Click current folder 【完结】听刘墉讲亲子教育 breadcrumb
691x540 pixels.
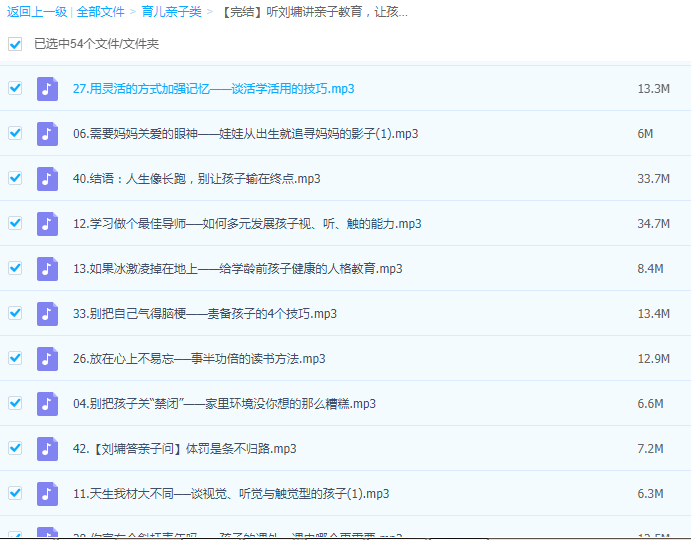[x=313, y=12]
